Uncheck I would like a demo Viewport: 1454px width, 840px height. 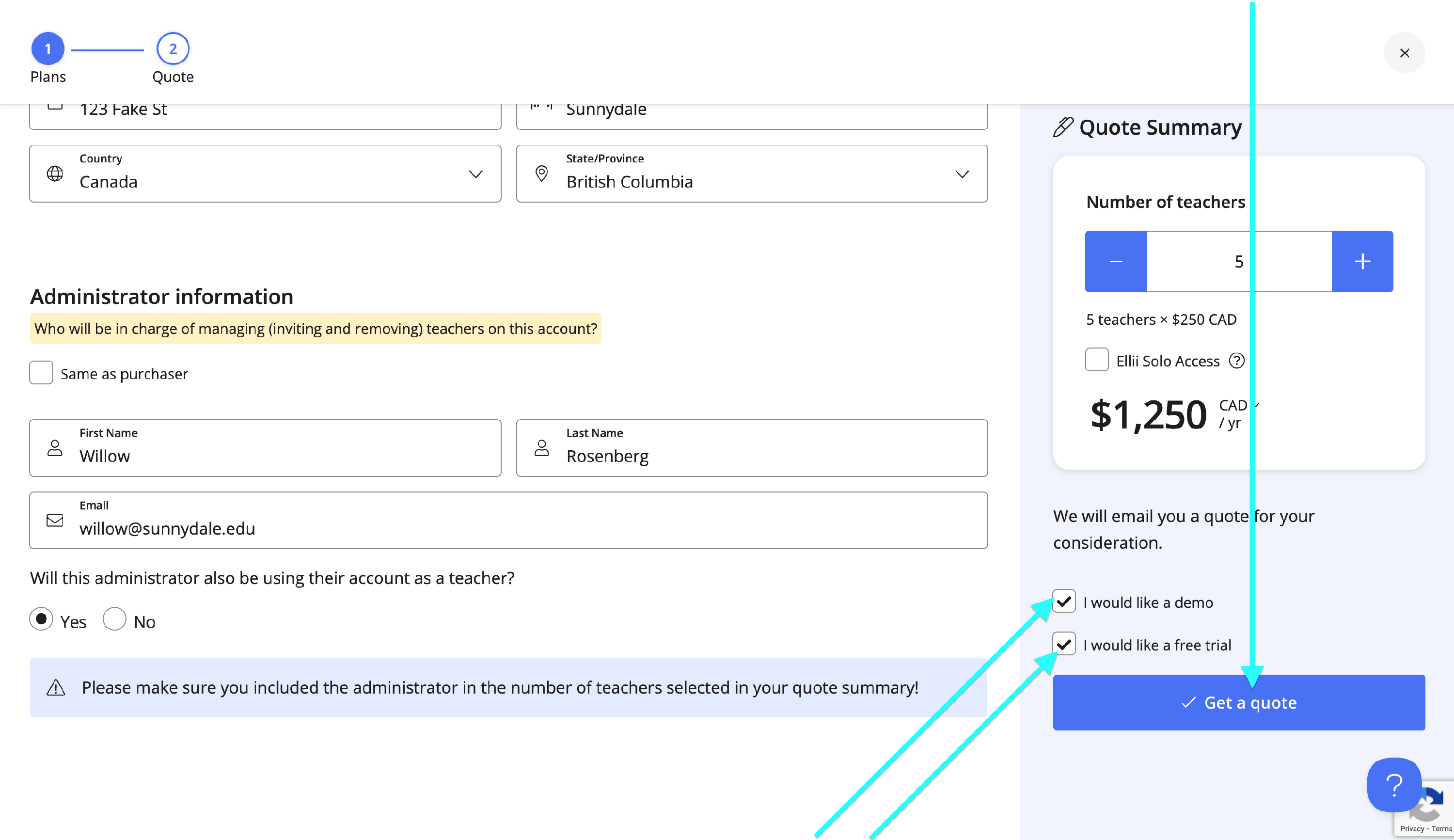[x=1063, y=601]
